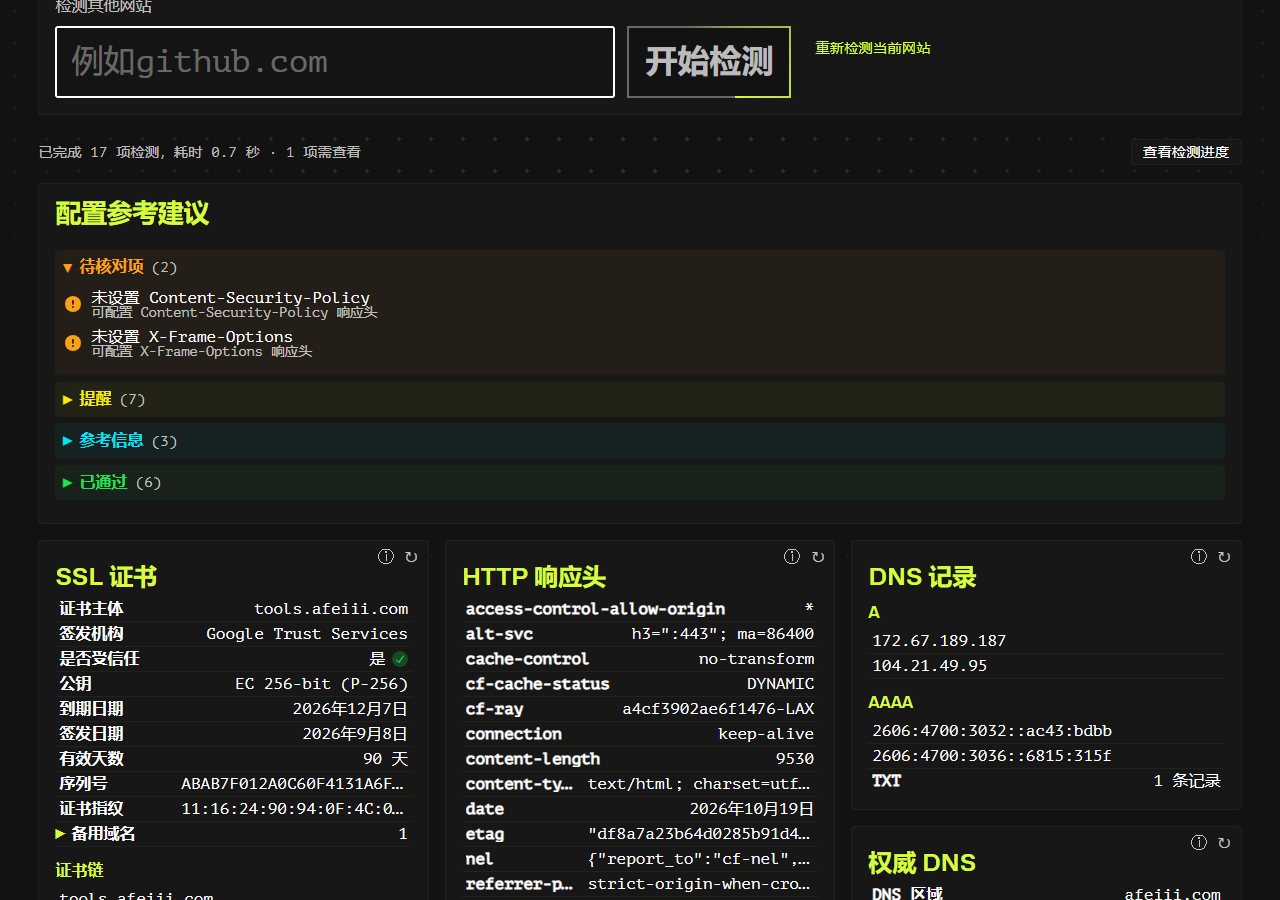Select A record 172.67.189.187
This screenshot has width=1280, height=900.
(939, 641)
